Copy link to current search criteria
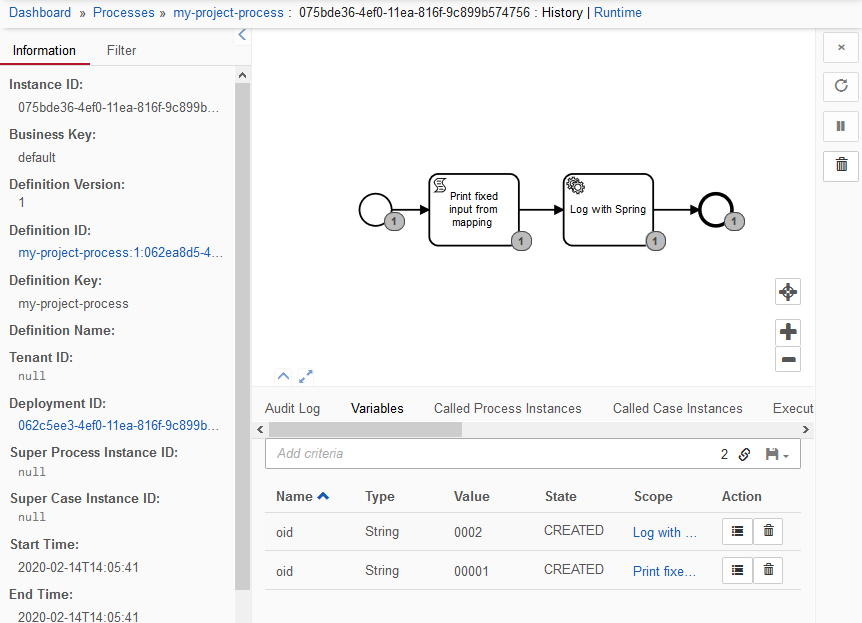 [744, 454]
